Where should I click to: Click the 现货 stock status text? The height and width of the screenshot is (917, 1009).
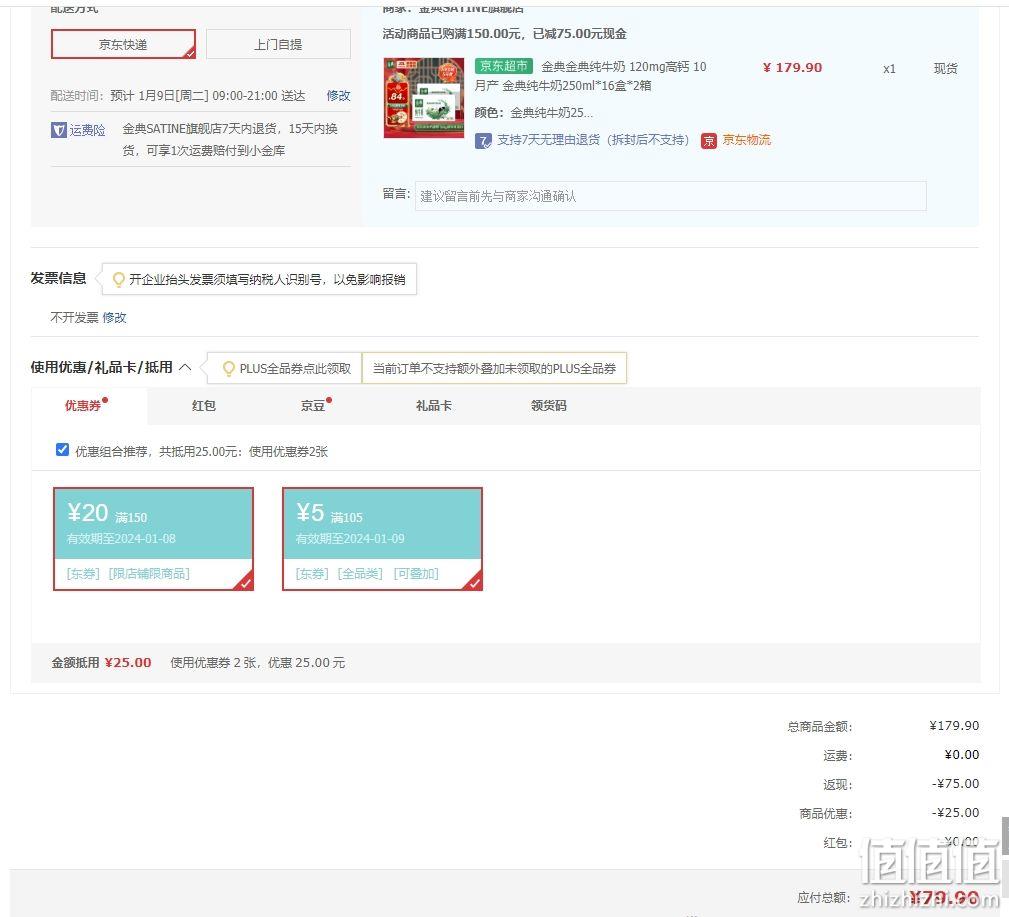[945, 68]
